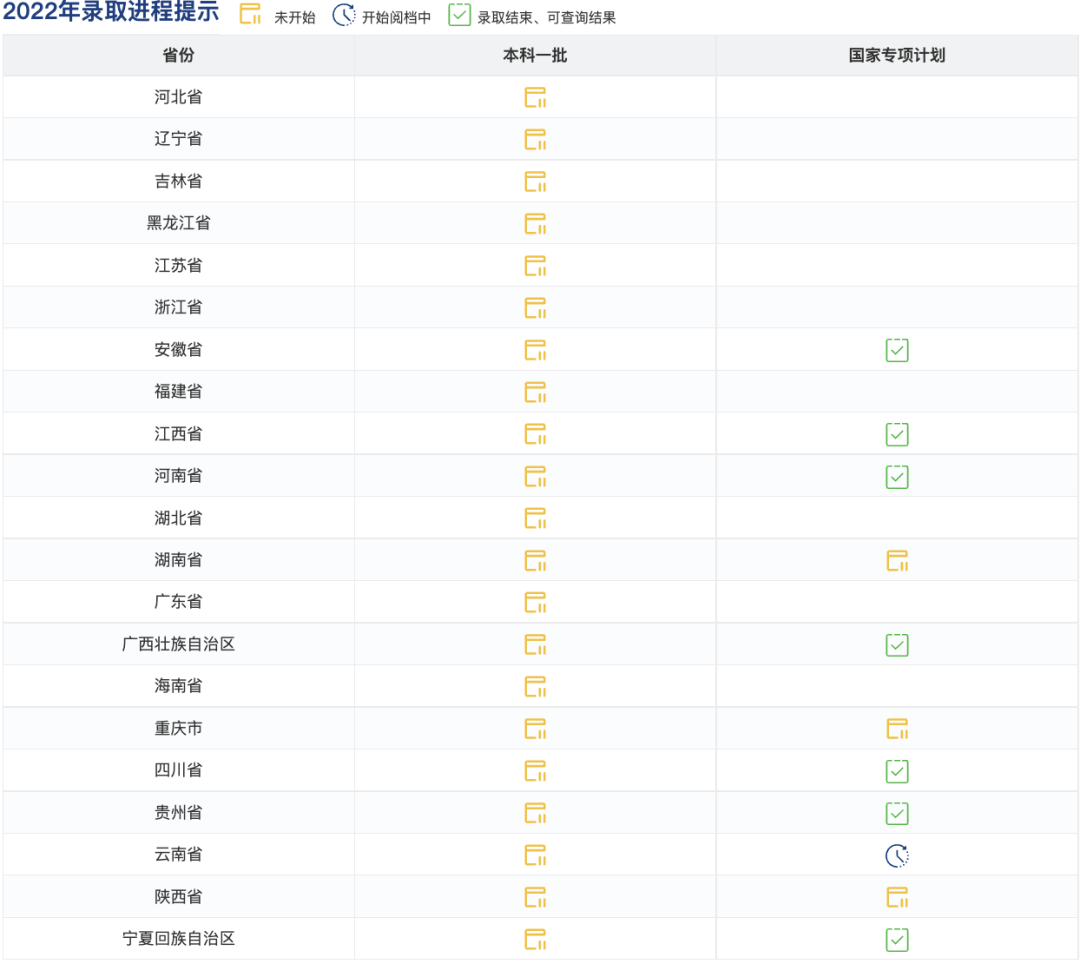1080x964 pixels.
Task: Click 湖南省's yellow icon under 国家专项计划
Action: coord(897,560)
